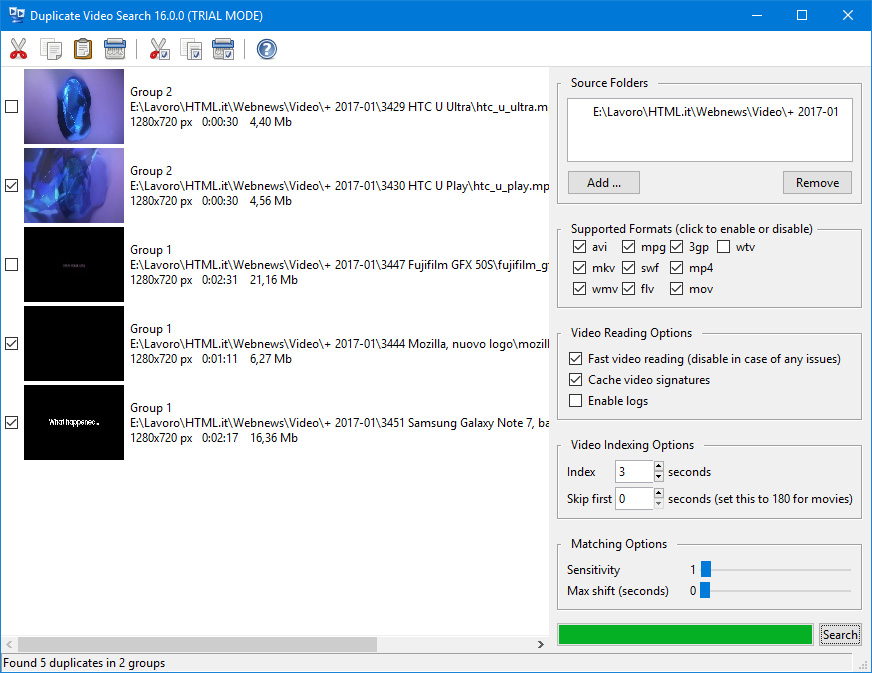Screen dimensions: 872x673
Task: Uncheck Fast video reading option
Action: coord(575,359)
